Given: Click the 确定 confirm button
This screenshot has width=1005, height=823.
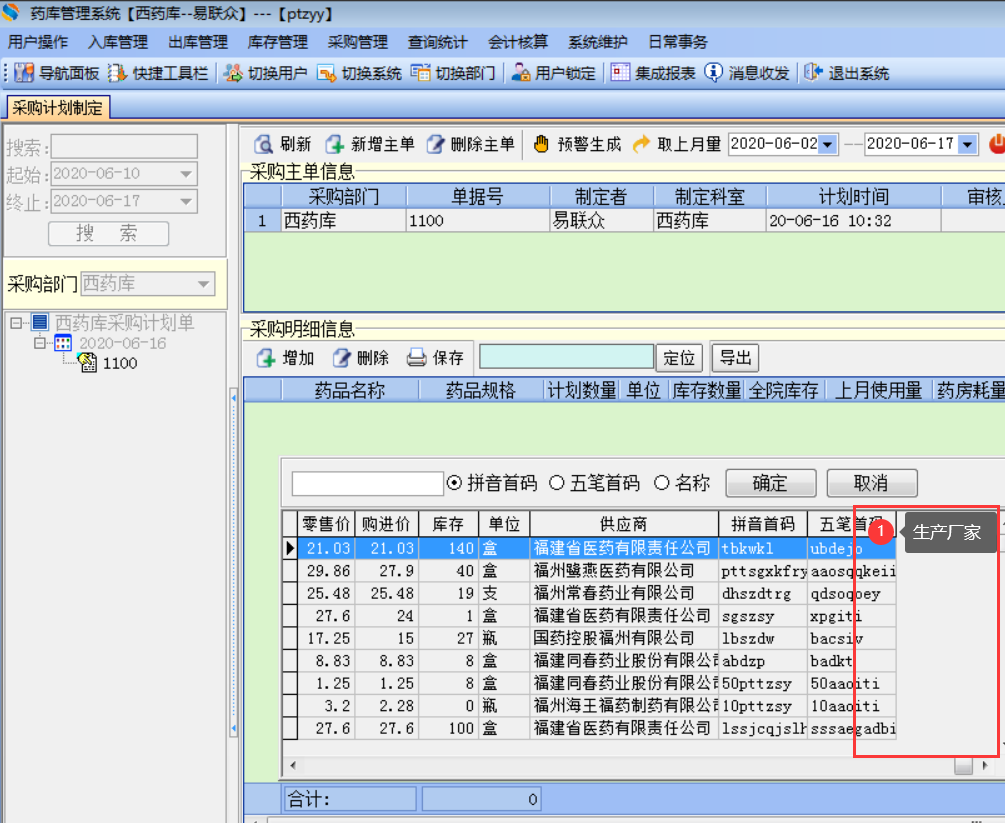Looking at the screenshot, I should click(x=770, y=483).
